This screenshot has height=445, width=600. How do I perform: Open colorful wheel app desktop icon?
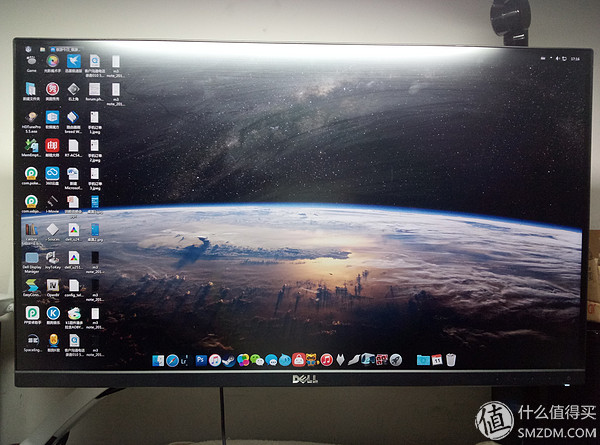[52, 64]
